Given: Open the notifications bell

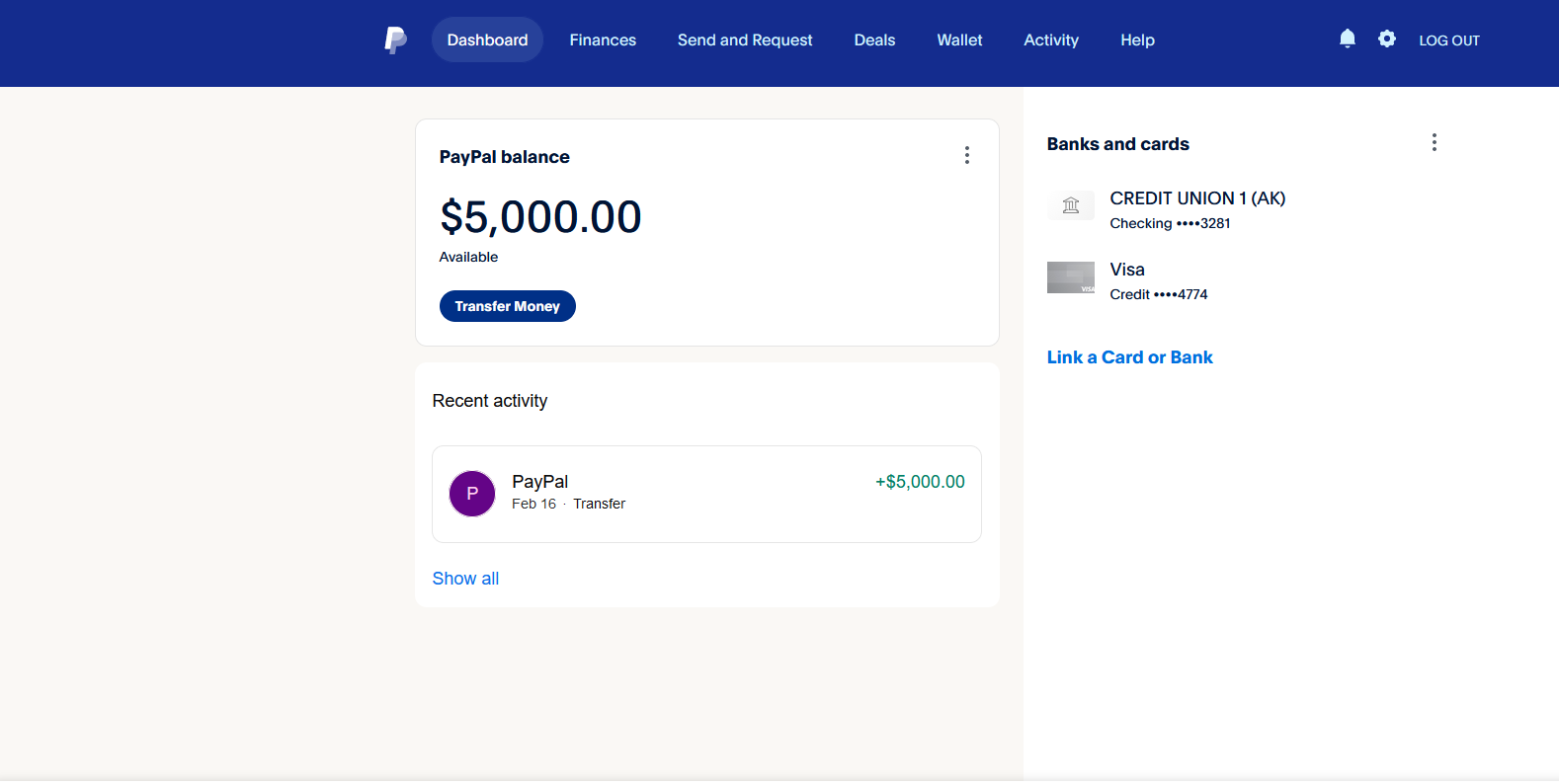Looking at the screenshot, I should click(x=1347, y=39).
